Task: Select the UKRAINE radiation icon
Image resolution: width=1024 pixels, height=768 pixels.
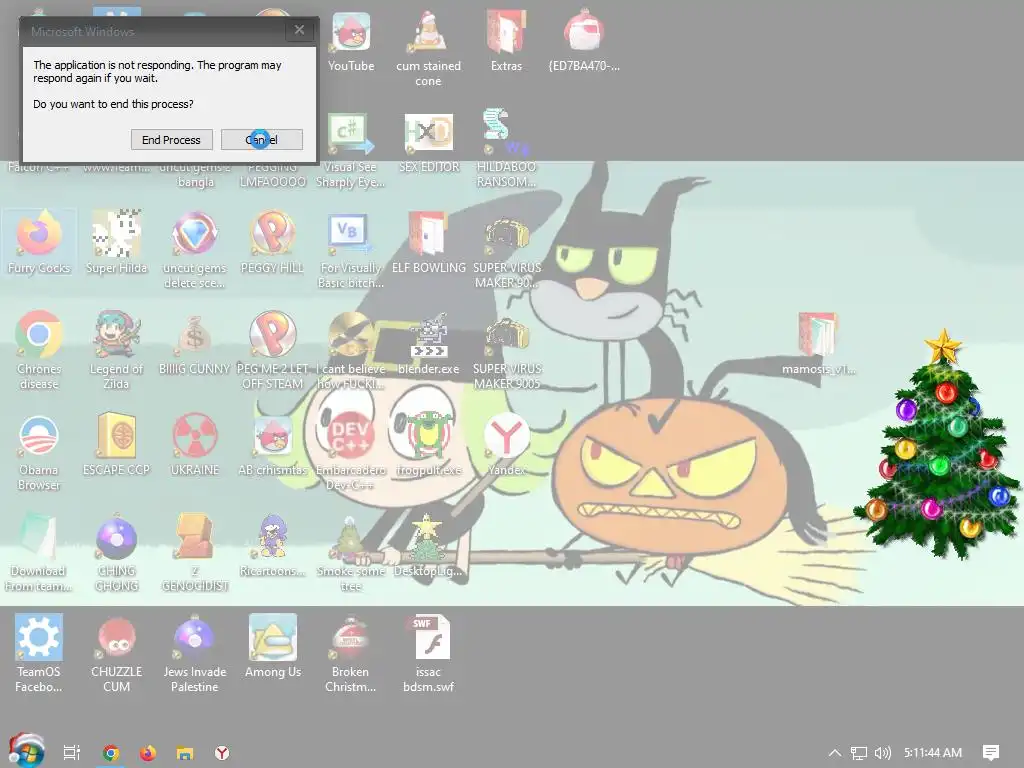Action: (x=194, y=445)
